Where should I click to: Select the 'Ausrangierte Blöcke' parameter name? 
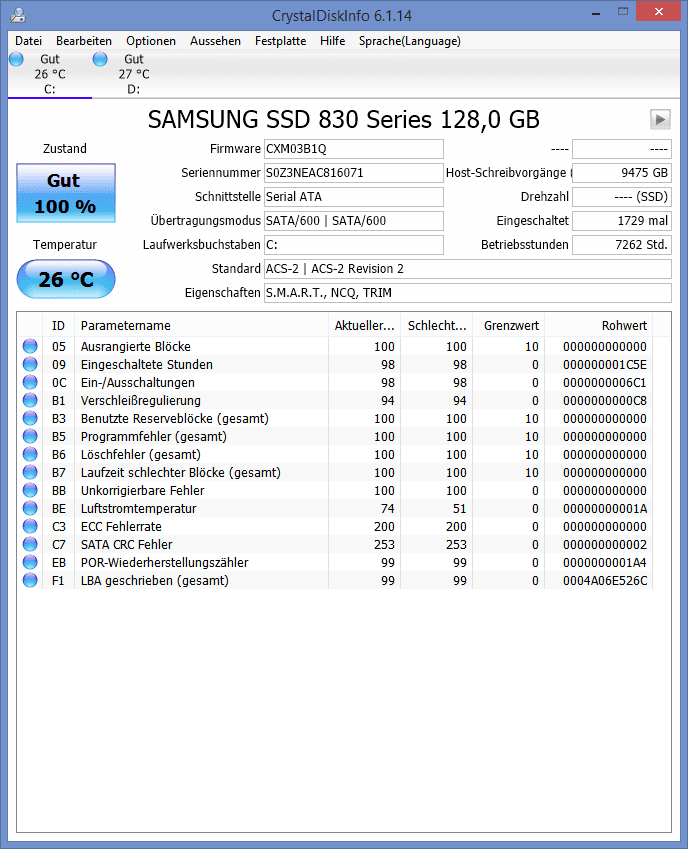pos(136,347)
